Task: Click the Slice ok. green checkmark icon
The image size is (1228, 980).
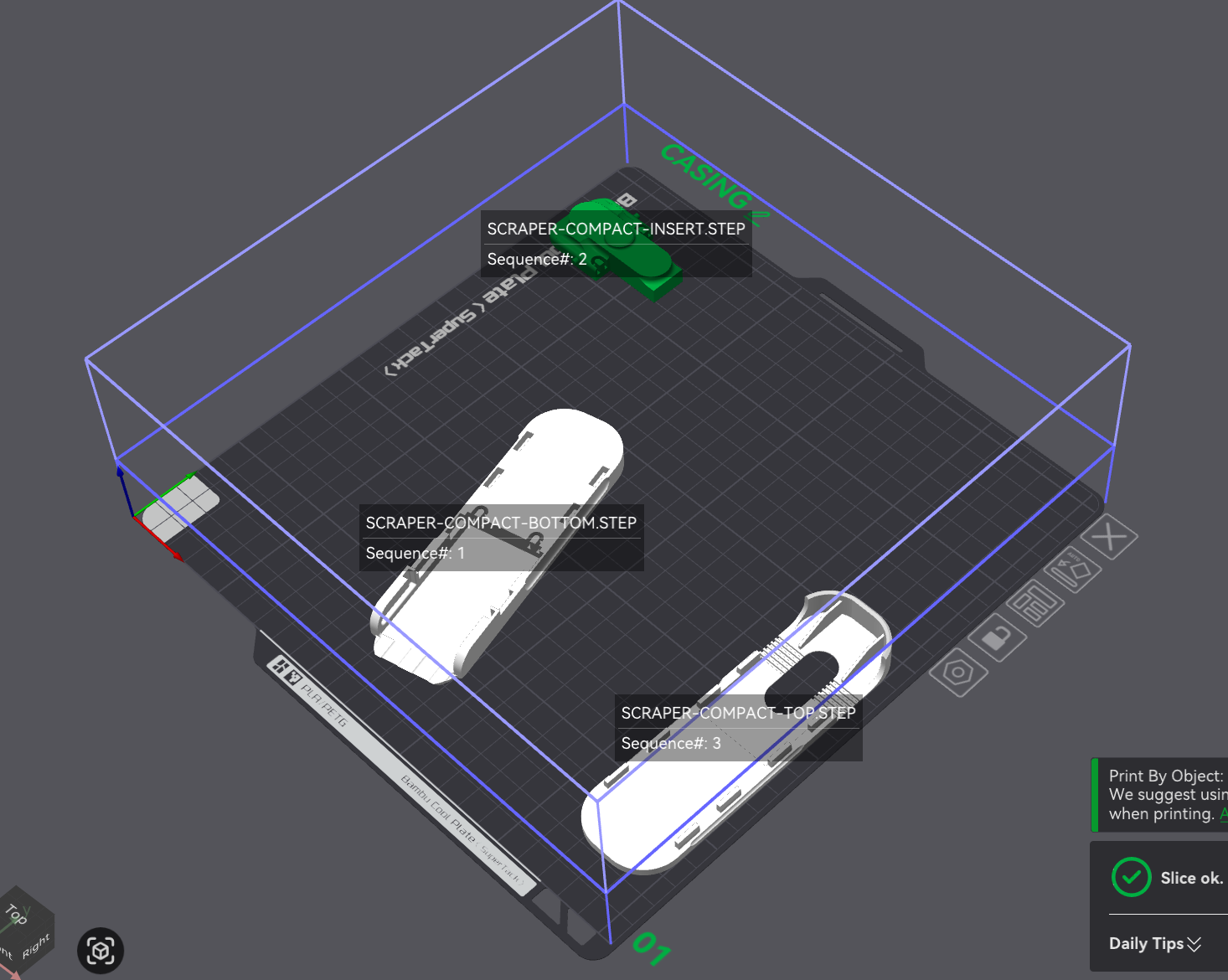Action: 1131,877
